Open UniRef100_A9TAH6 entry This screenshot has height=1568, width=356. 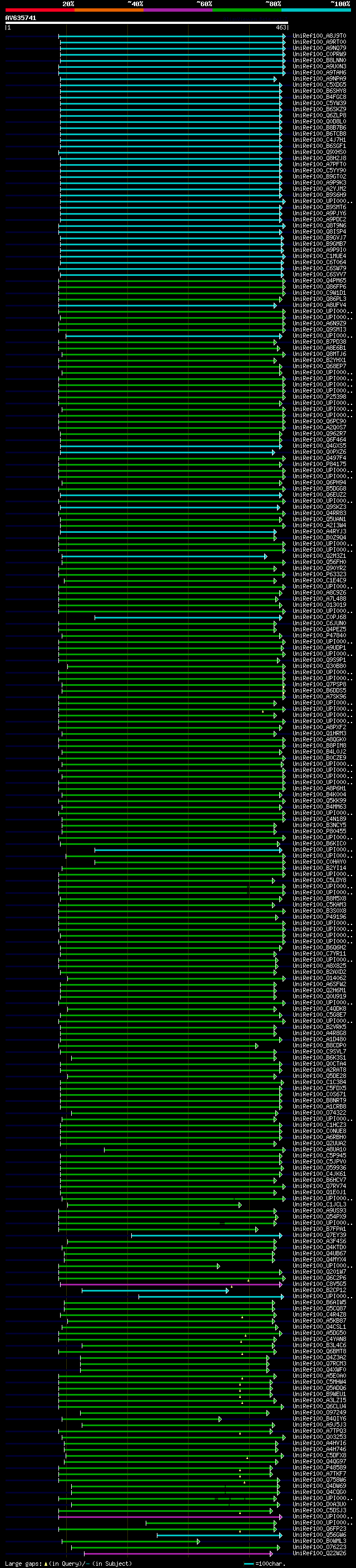click(319, 72)
